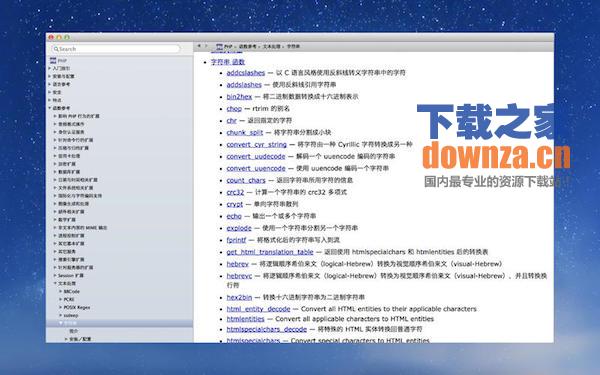Select 身份认证服务 tree row
Image resolution: width=600 pixels, height=375 pixels.
coord(71,132)
